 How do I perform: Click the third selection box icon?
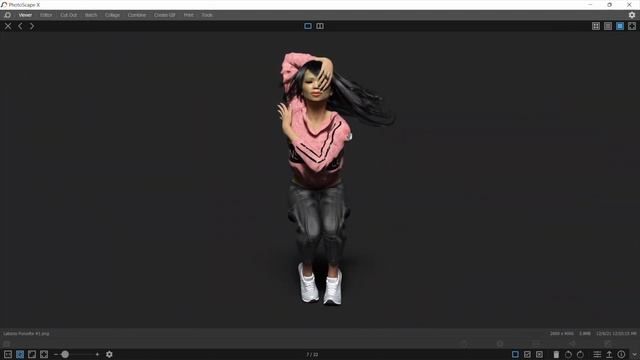(539, 354)
